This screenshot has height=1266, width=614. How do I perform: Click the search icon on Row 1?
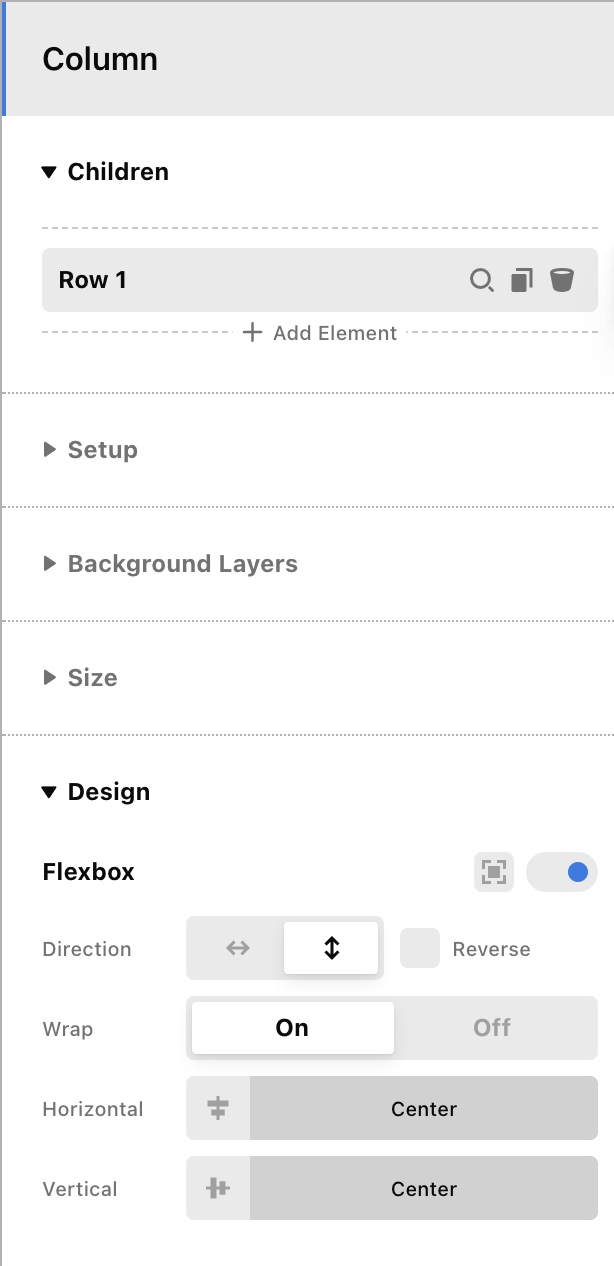(x=482, y=281)
